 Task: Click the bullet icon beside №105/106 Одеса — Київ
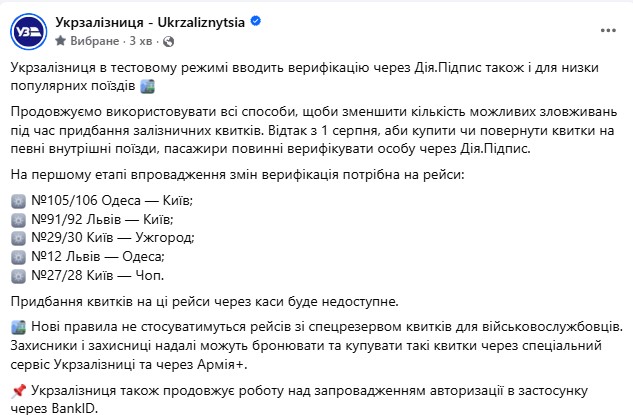19,201
